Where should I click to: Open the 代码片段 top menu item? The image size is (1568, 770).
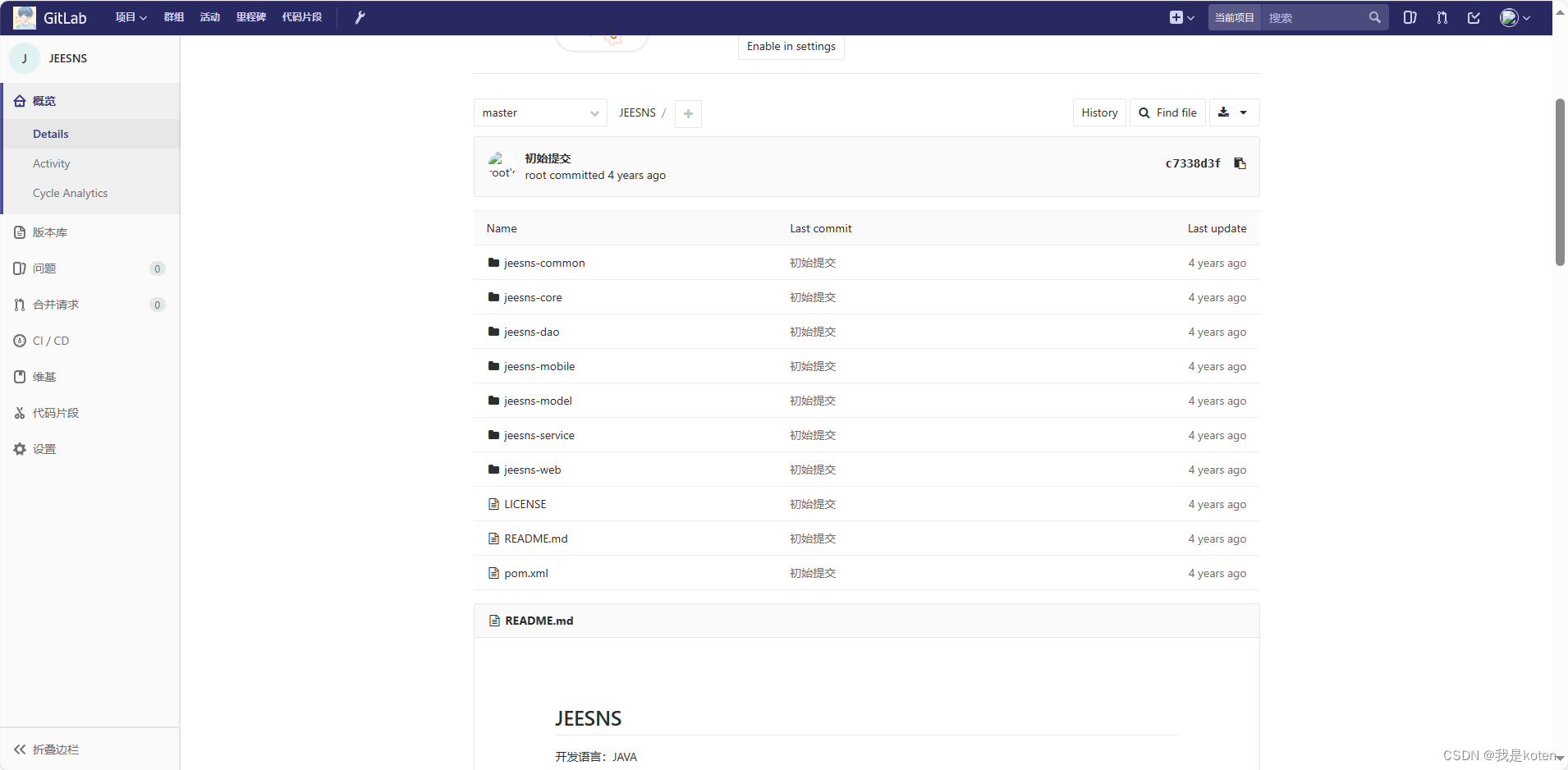click(x=301, y=17)
